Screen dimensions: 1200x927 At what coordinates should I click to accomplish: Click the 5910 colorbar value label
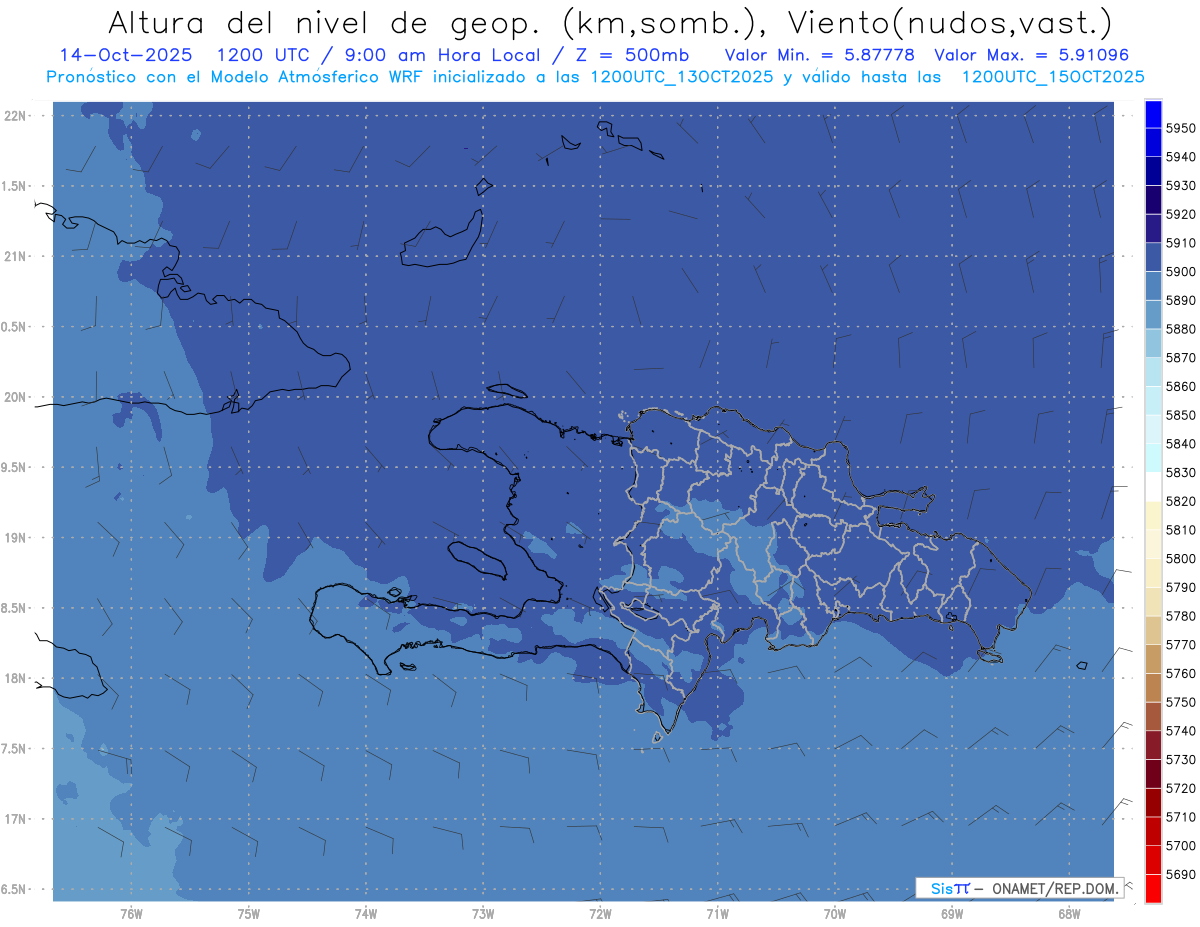1181,243
